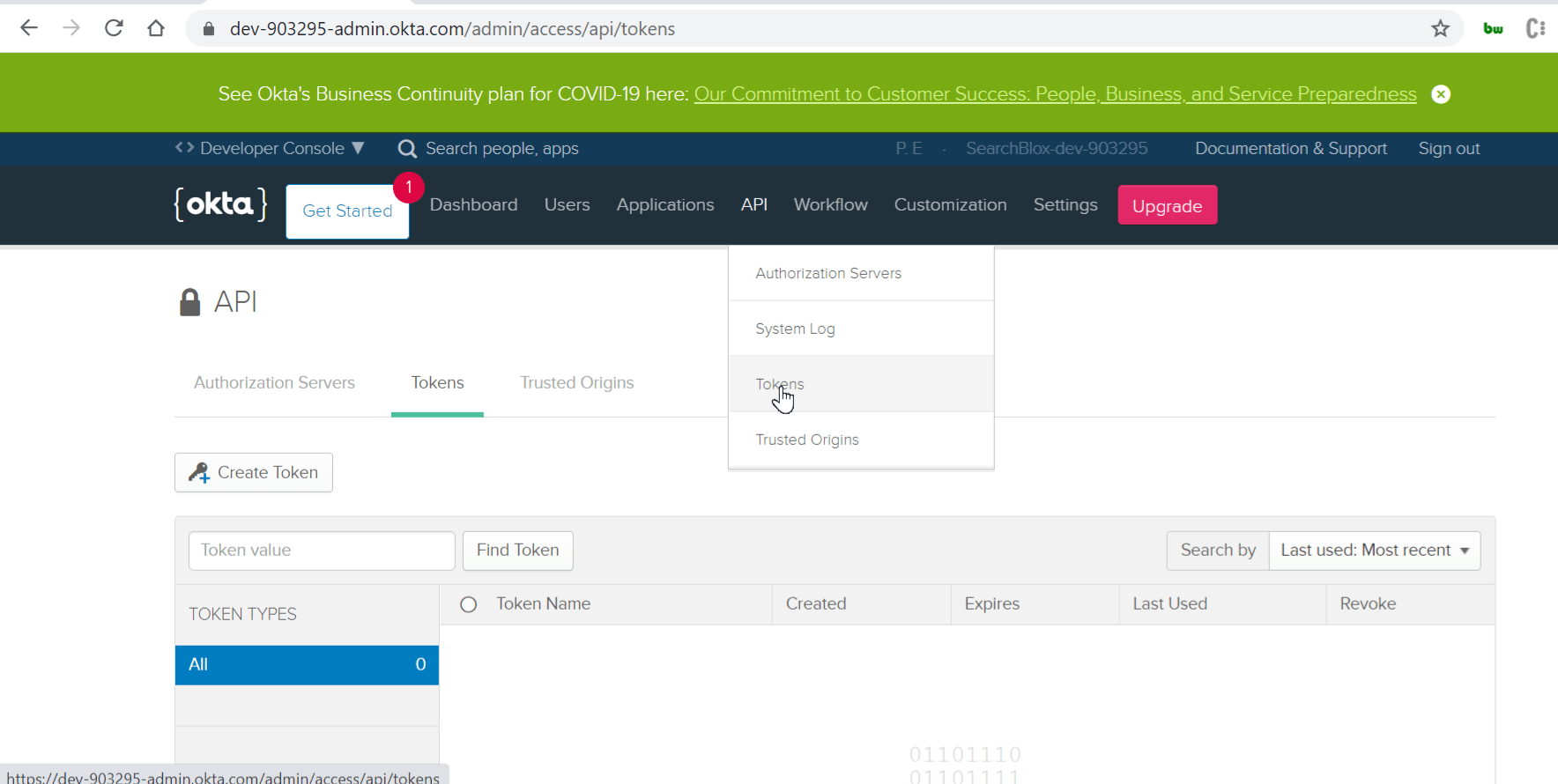Sort by the Last Used column header
The height and width of the screenshot is (784, 1558).
tap(1170, 604)
